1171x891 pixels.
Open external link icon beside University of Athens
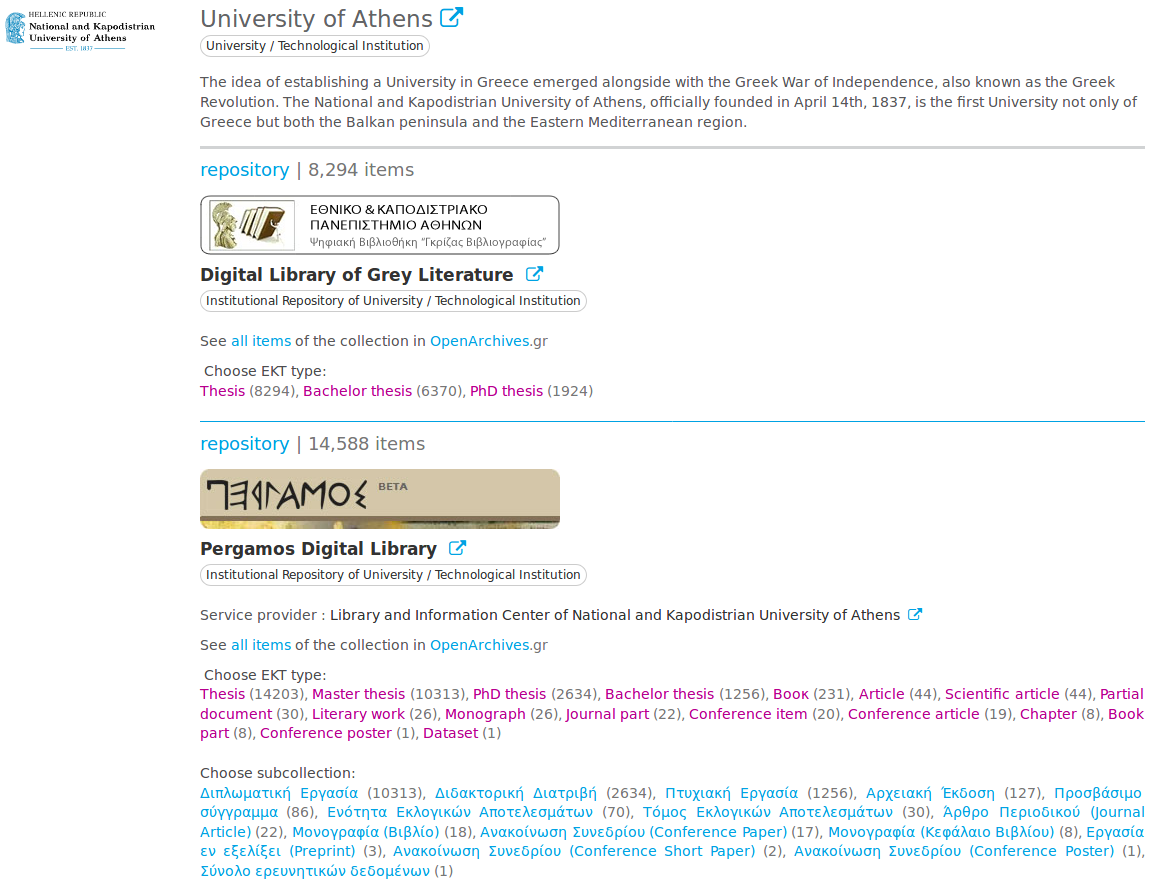(452, 18)
